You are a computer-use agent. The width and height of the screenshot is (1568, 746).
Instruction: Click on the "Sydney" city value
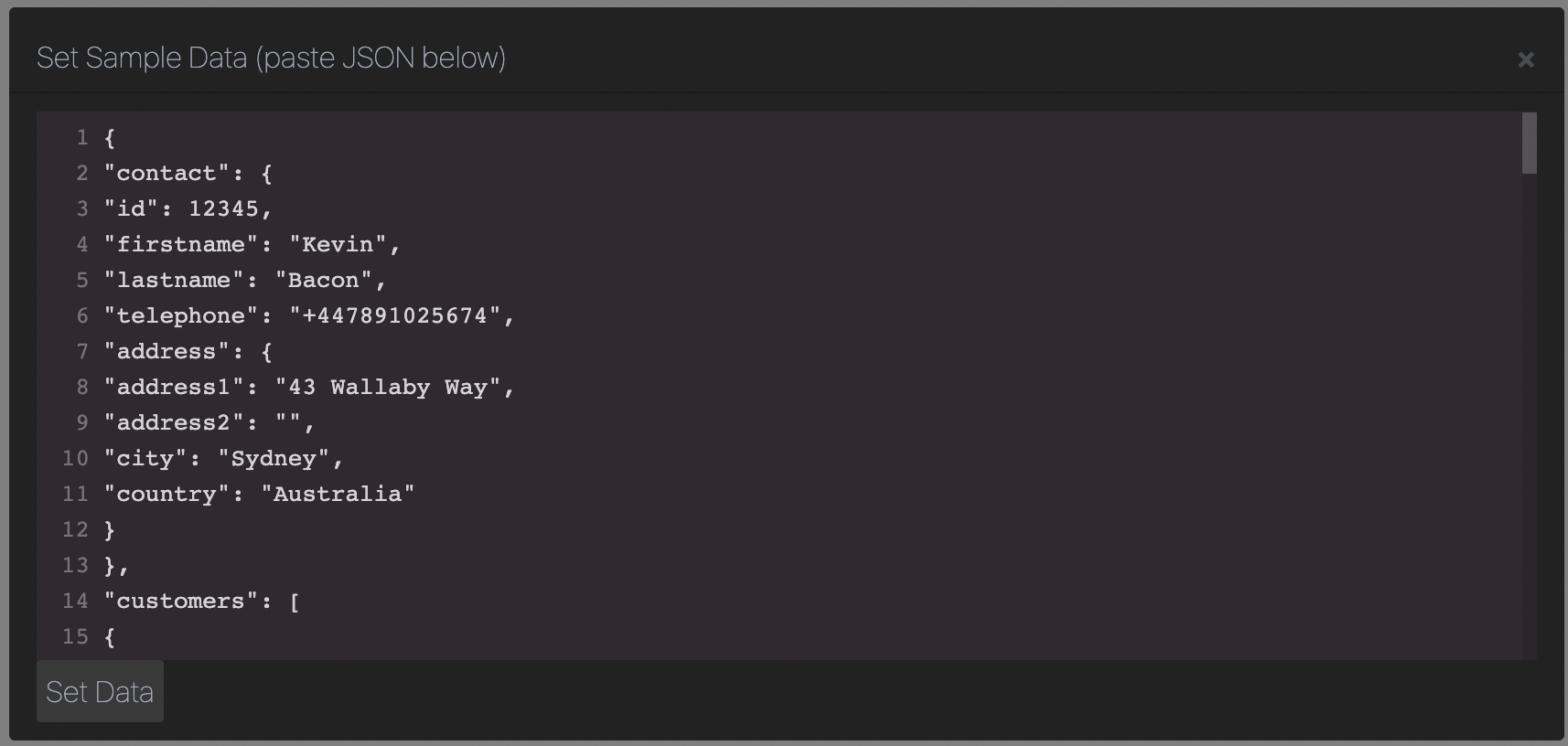click(274, 458)
